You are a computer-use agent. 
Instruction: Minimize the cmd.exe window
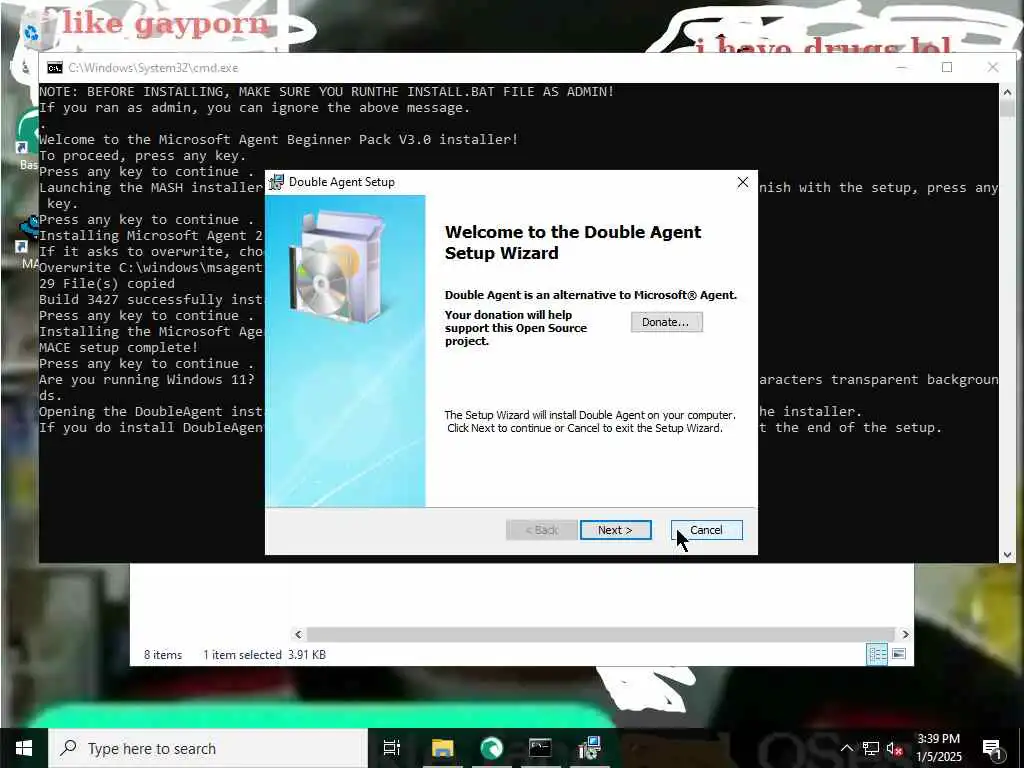[x=901, y=67]
